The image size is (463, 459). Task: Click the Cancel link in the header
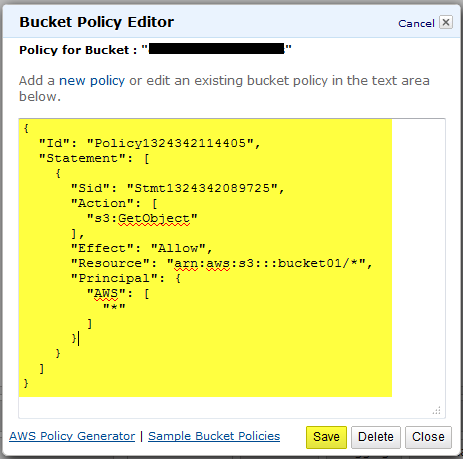(x=416, y=23)
